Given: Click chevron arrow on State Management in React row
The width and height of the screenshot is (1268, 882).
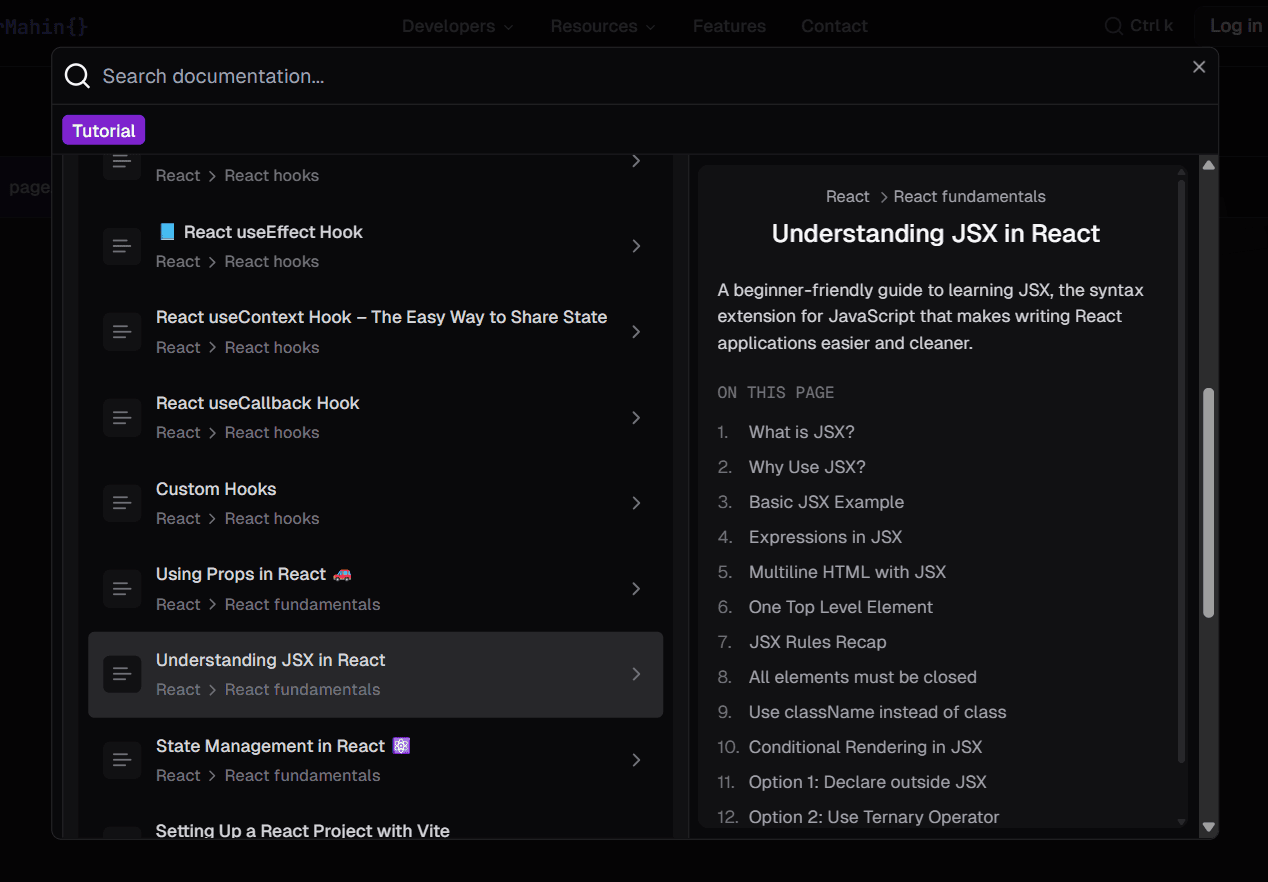Looking at the screenshot, I should pos(636,760).
